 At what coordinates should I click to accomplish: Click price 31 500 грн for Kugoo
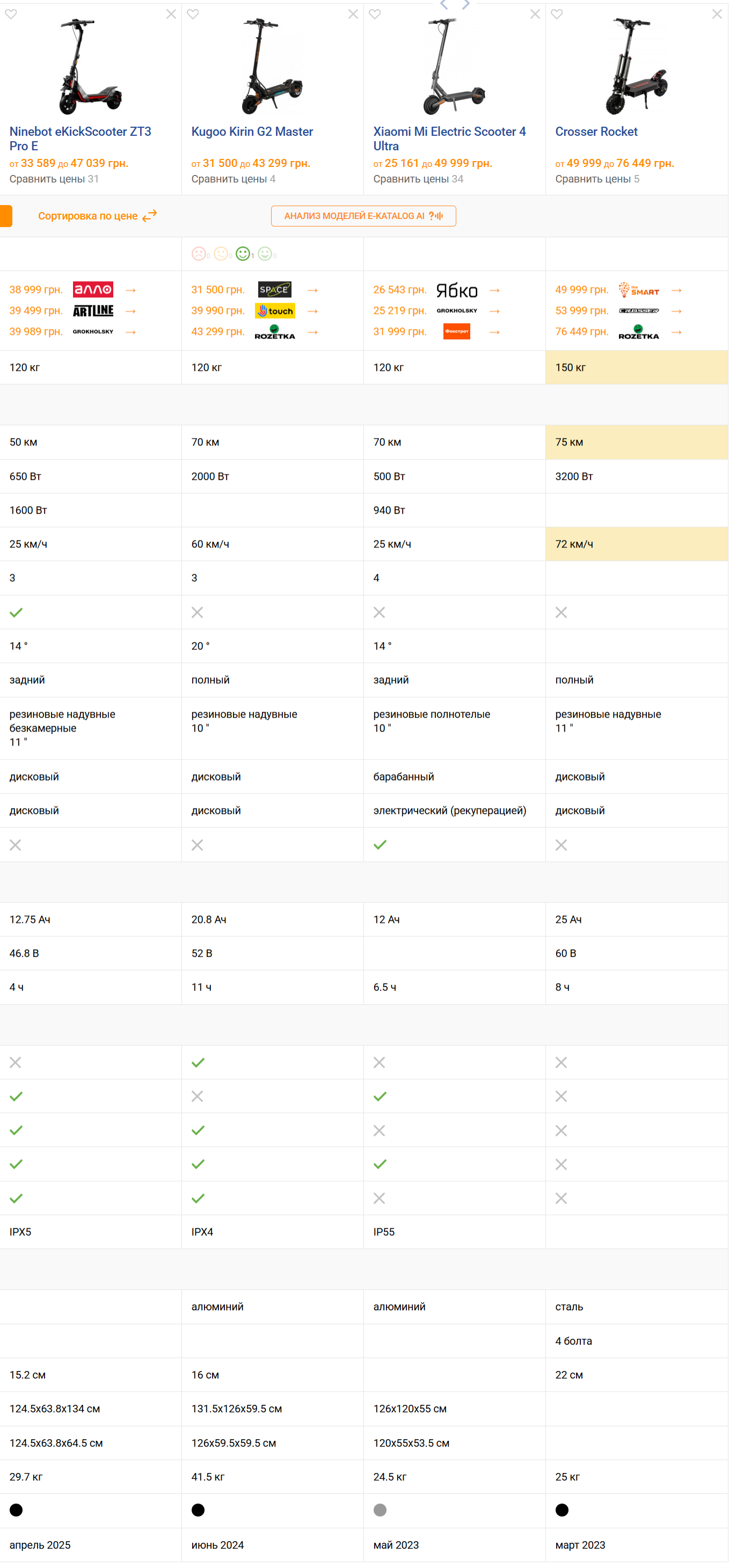click(x=218, y=290)
